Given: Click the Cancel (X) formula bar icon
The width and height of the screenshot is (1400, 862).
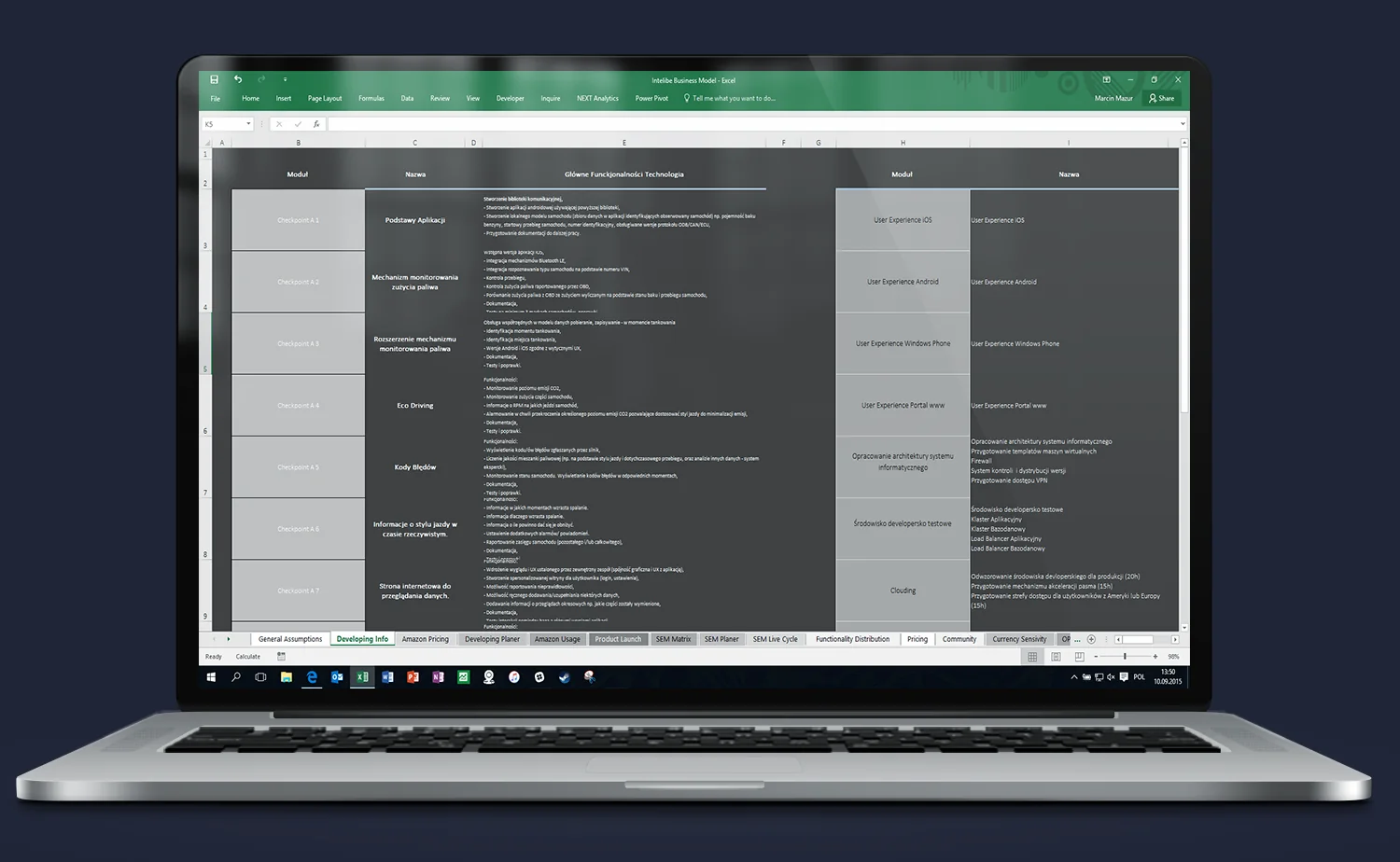Looking at the screenshot, I should [279, 124].
